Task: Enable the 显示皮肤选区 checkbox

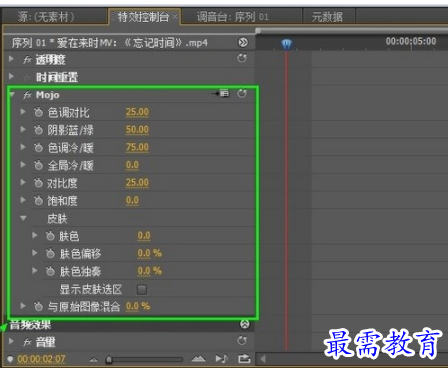Action: click(x=142, y=289)
